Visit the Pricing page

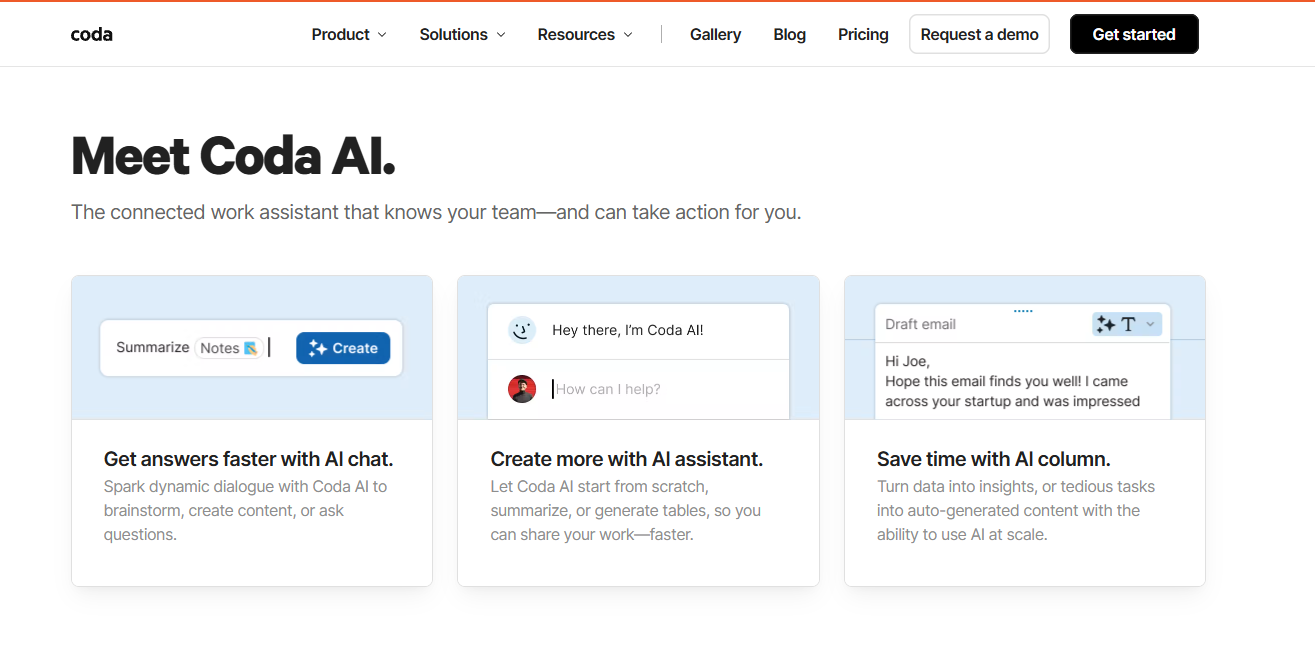[863, 34]
